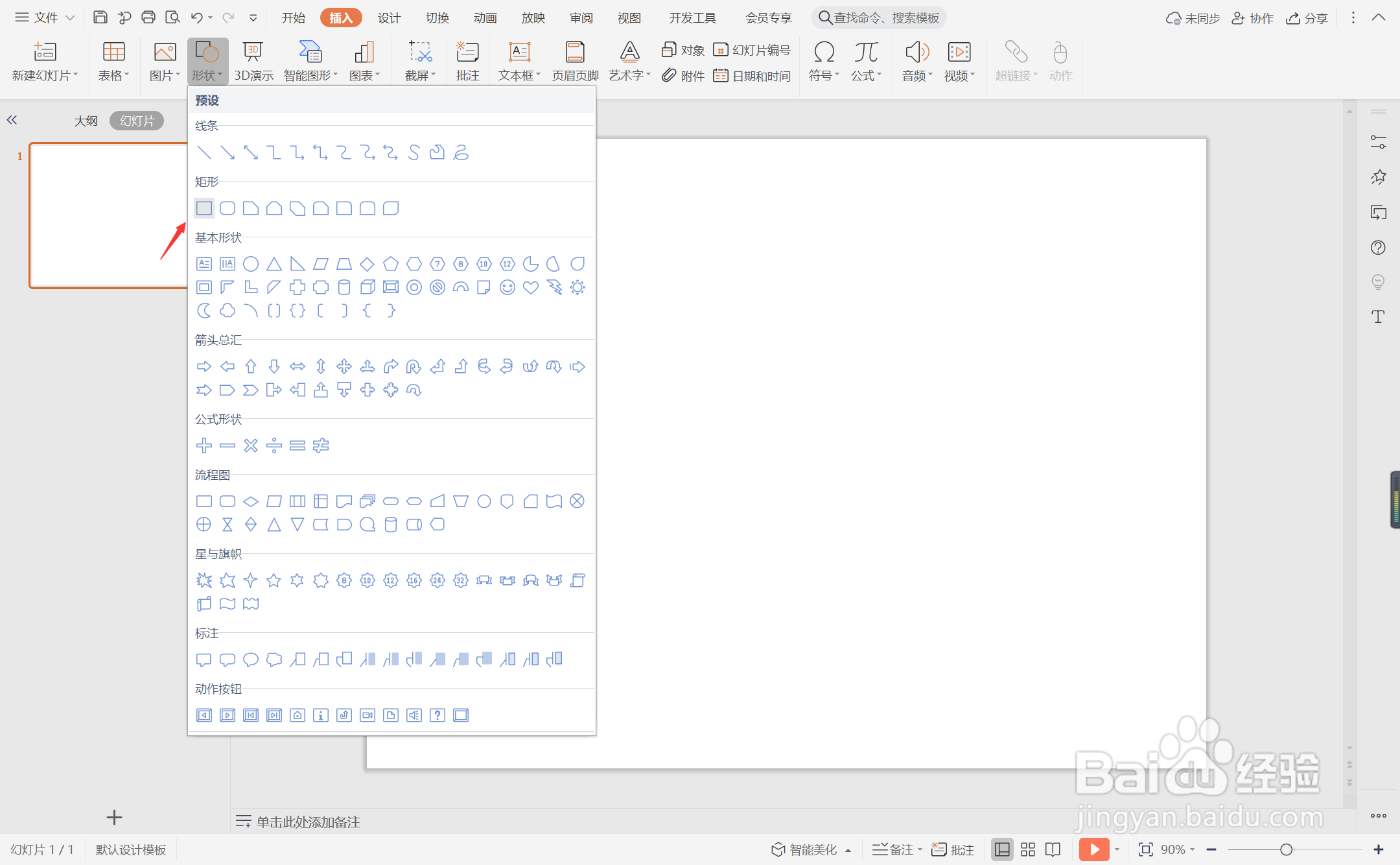Click the zoom slider handle
This screenshot has width=1400, height=865.
tap(1286, 849)
